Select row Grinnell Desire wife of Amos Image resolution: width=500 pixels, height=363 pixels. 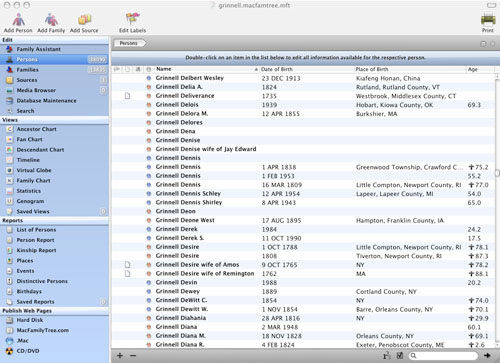click(303, 265)
